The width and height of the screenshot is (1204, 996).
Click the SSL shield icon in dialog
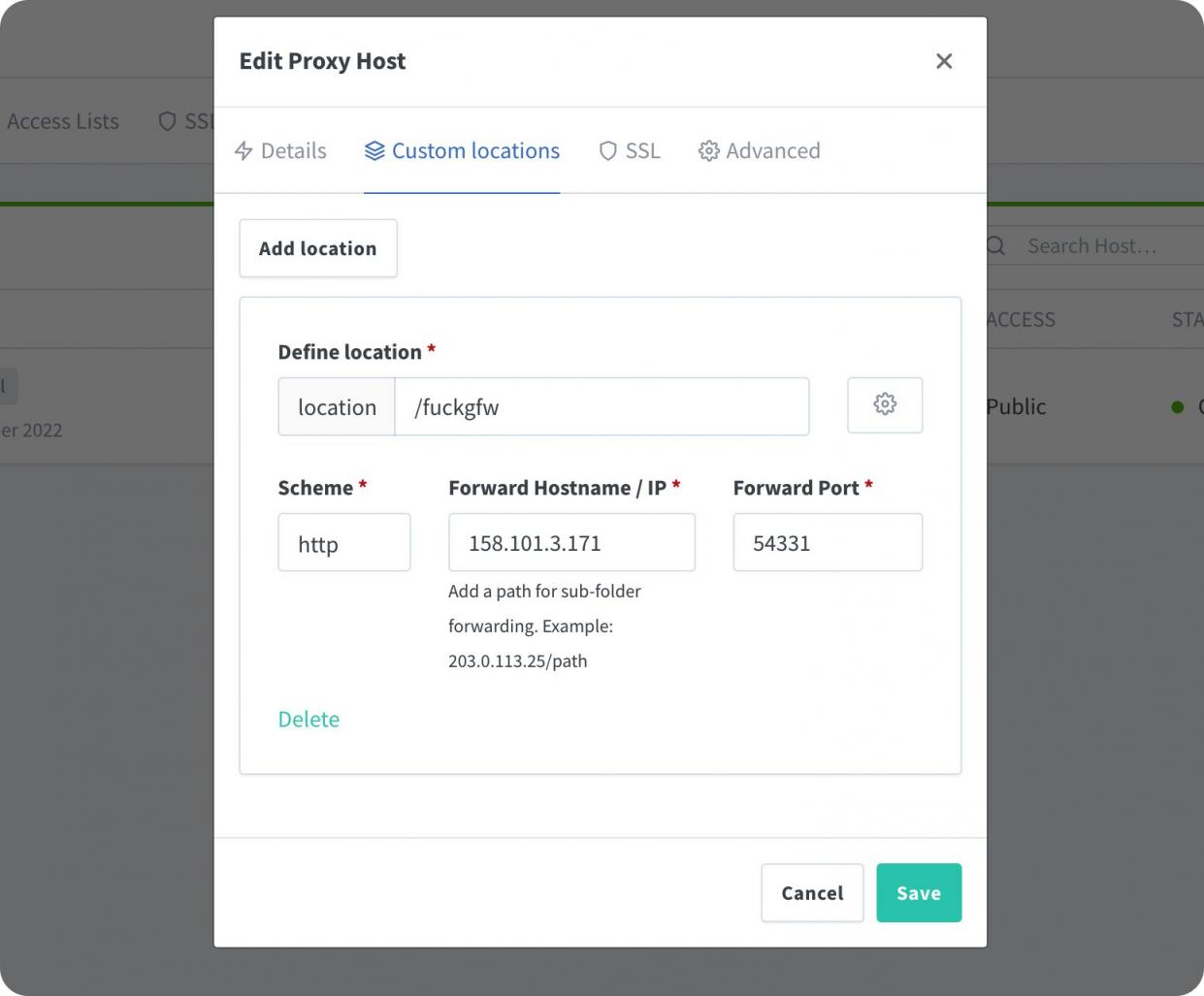(608, 151)
